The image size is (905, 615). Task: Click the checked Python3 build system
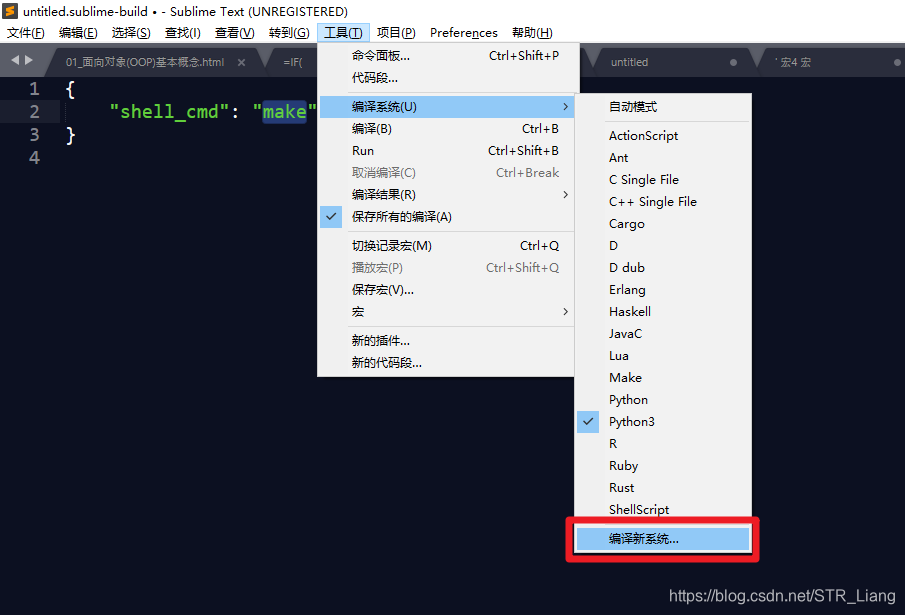pyautogui.click(x=663, y=422)
